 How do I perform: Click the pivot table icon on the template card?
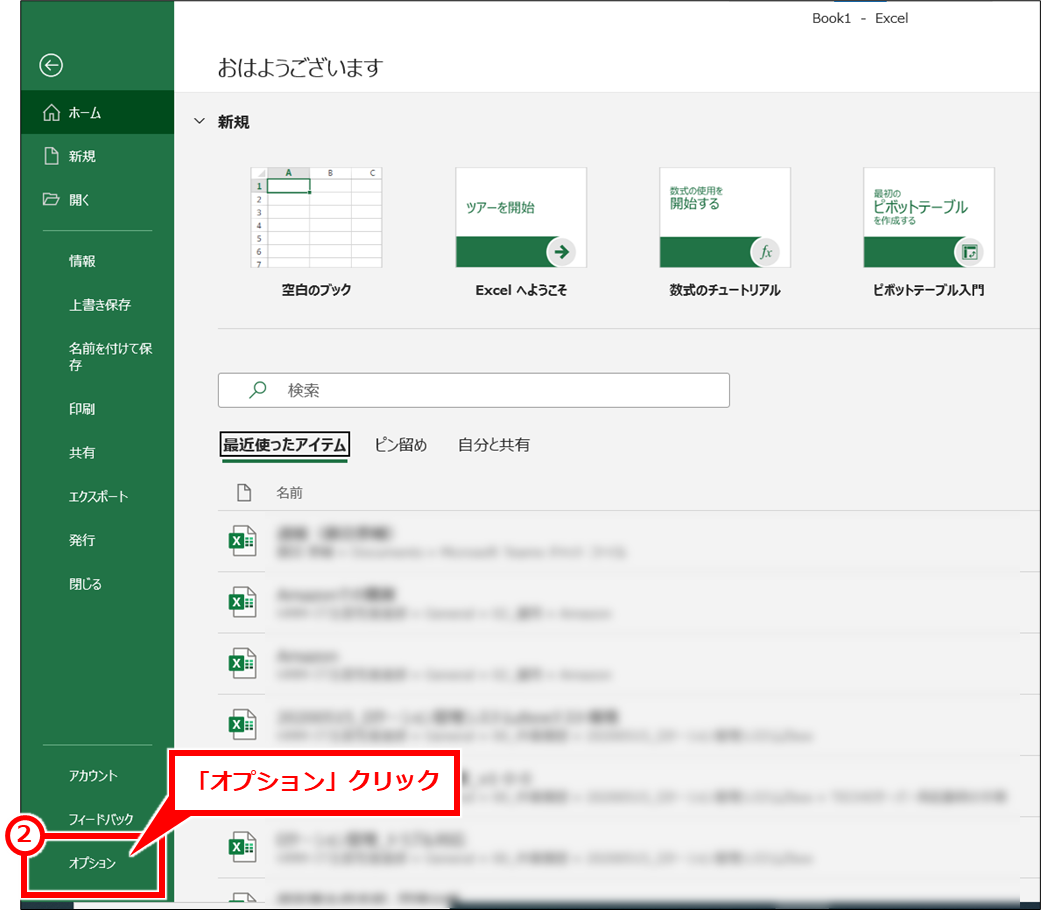(969, 252)
